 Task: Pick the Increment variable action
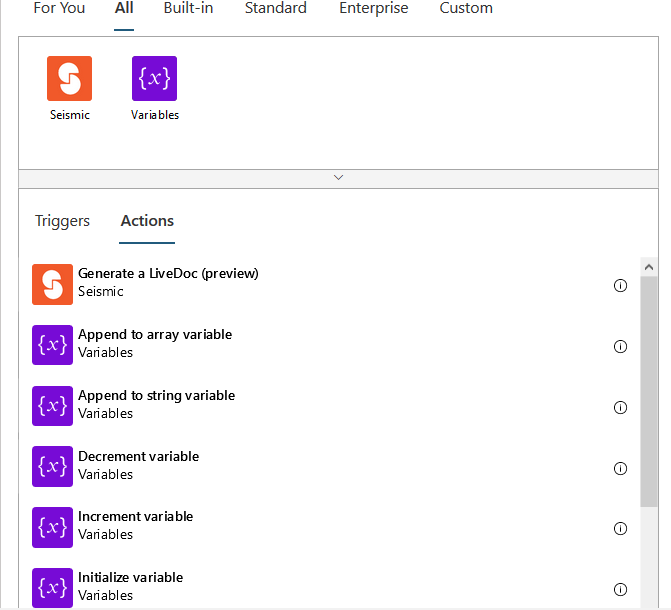[135, 524]
